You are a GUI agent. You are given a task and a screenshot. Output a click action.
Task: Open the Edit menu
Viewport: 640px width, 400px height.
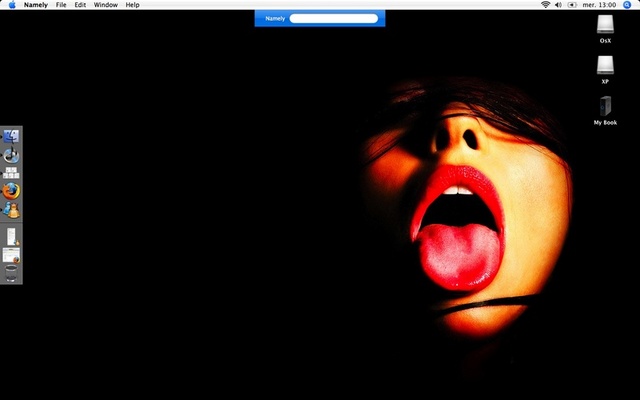(80, 5)
